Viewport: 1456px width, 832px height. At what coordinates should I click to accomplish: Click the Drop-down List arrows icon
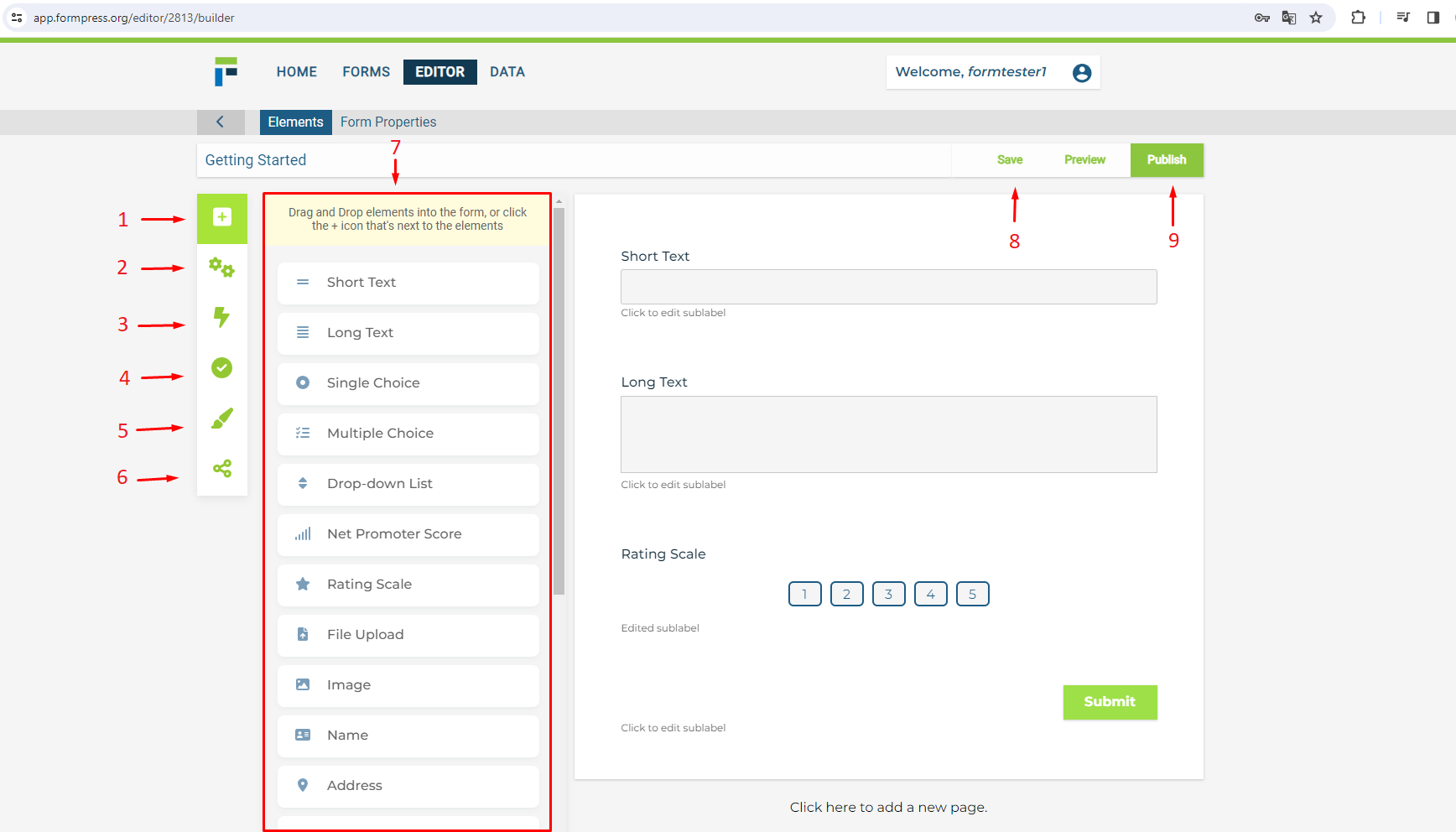point(303,483)
